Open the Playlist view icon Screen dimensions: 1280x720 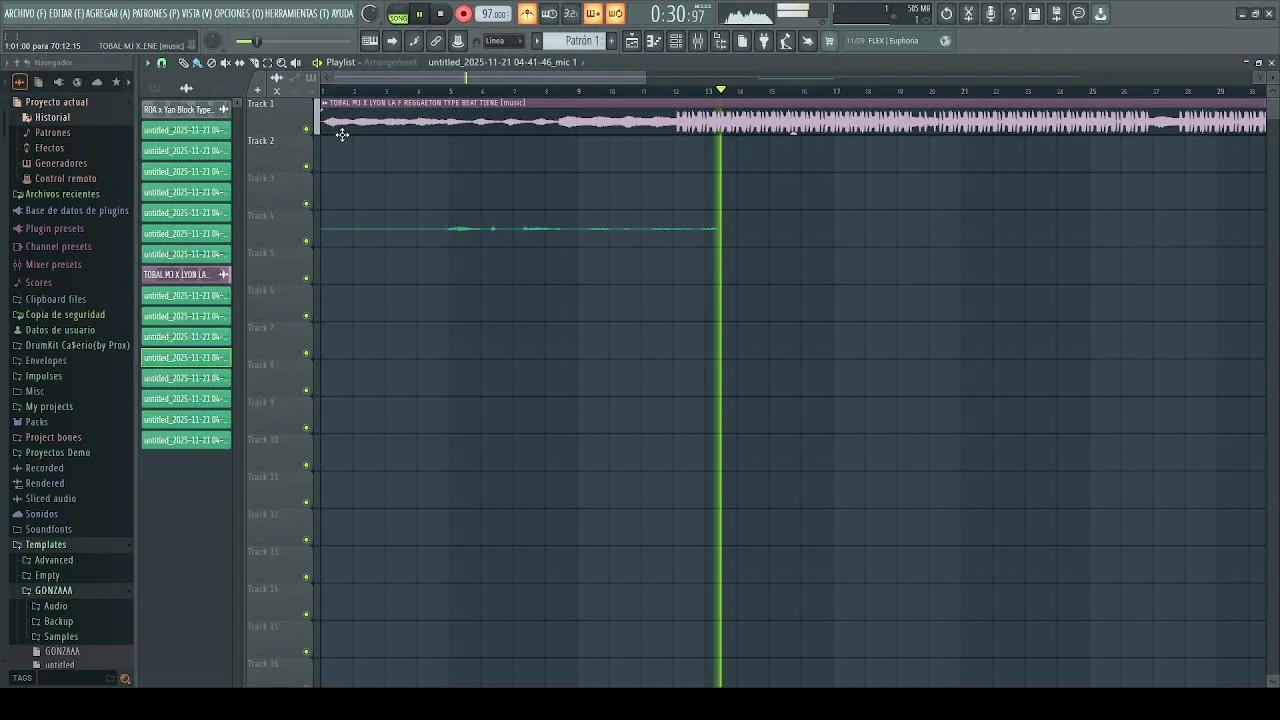click(632, 41)
